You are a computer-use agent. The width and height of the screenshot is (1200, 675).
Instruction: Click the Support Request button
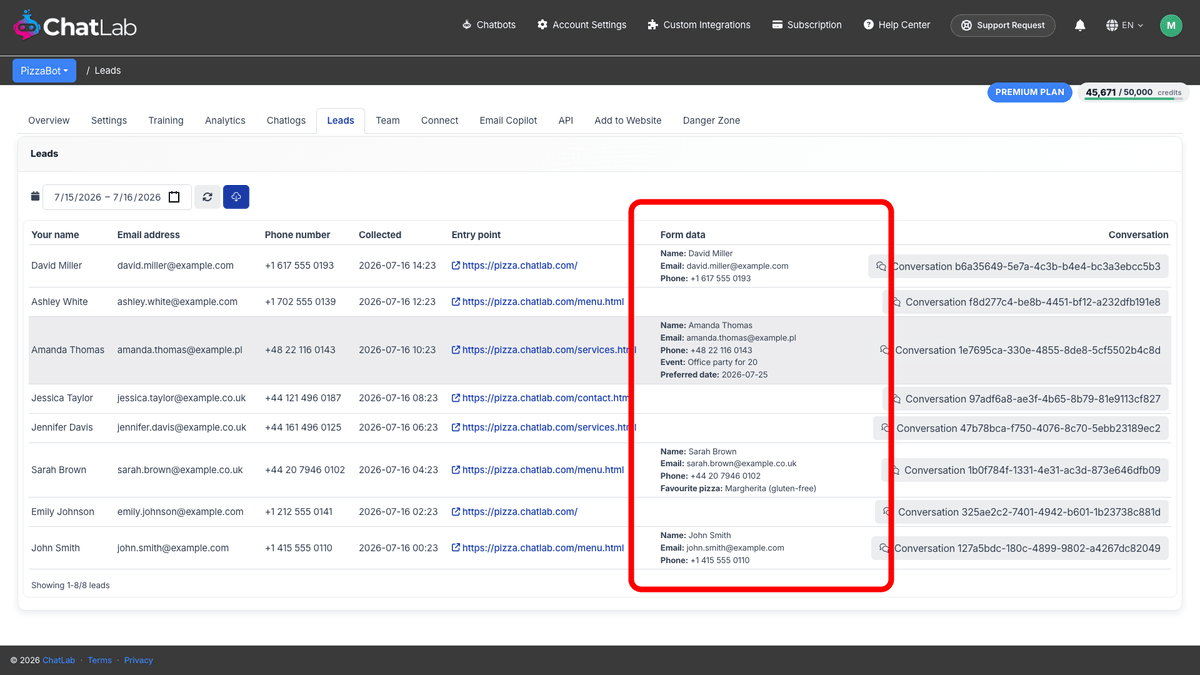coord(1003,25)
